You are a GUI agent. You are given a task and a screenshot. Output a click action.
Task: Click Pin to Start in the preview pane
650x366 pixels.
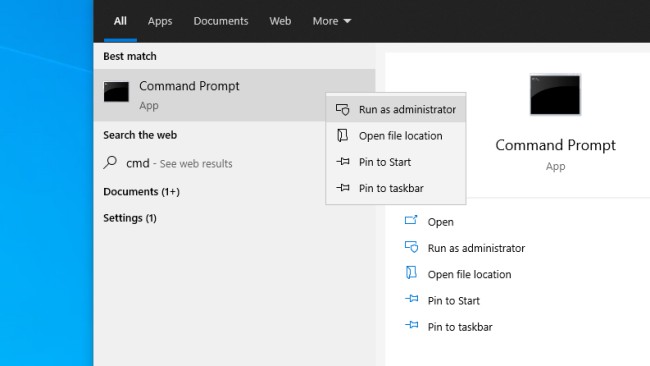454,301
